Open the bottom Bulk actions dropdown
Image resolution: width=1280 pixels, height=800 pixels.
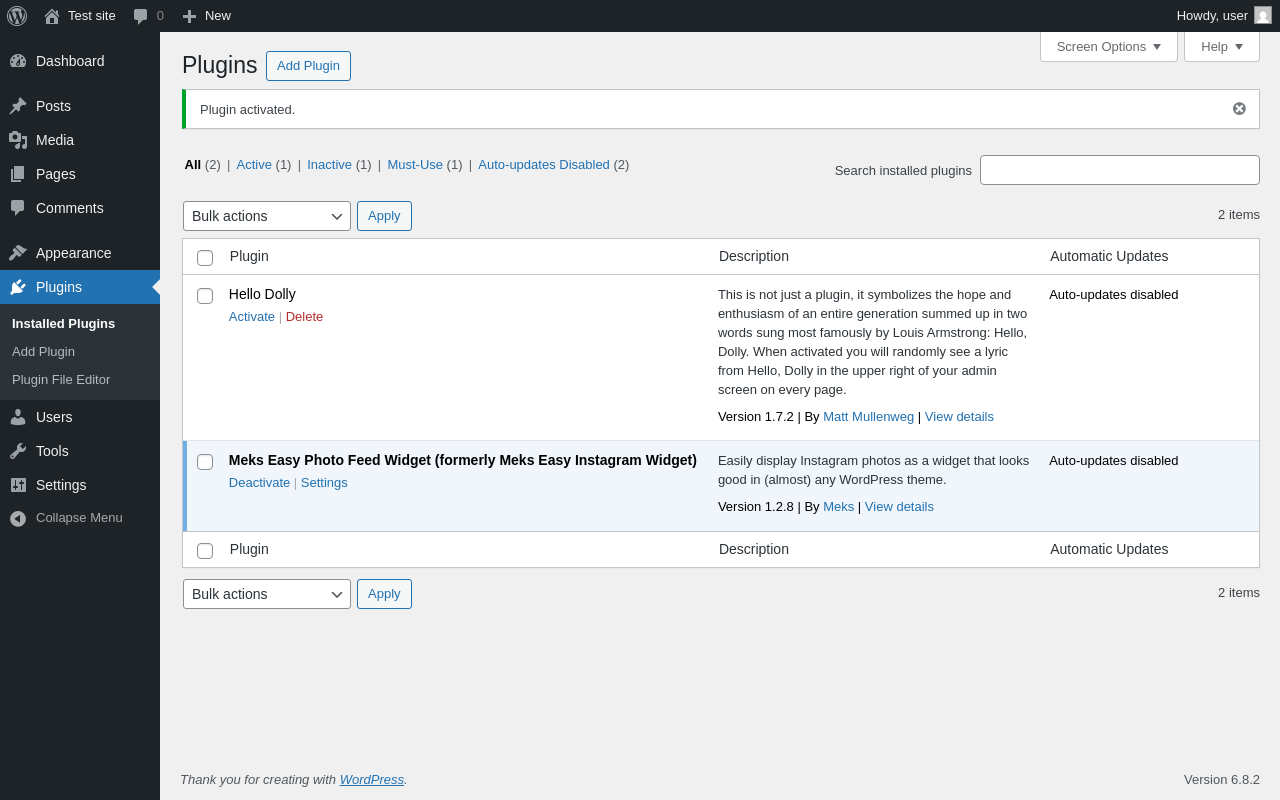click(x=267, y=594)
